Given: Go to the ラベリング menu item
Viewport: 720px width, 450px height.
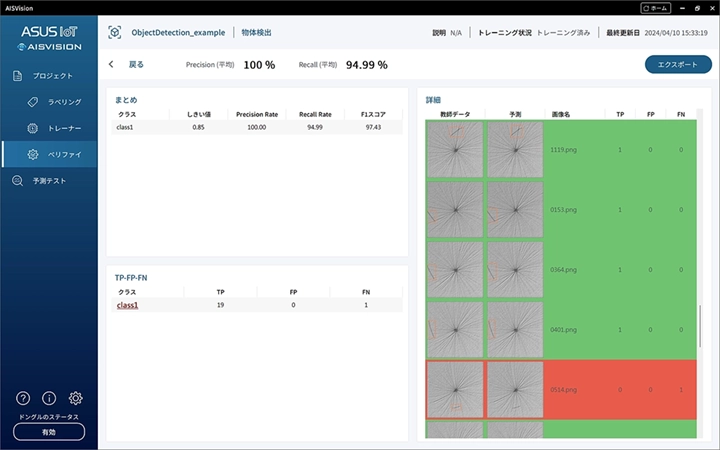Looking at the screenshot, I should click(x=65, y=102).
